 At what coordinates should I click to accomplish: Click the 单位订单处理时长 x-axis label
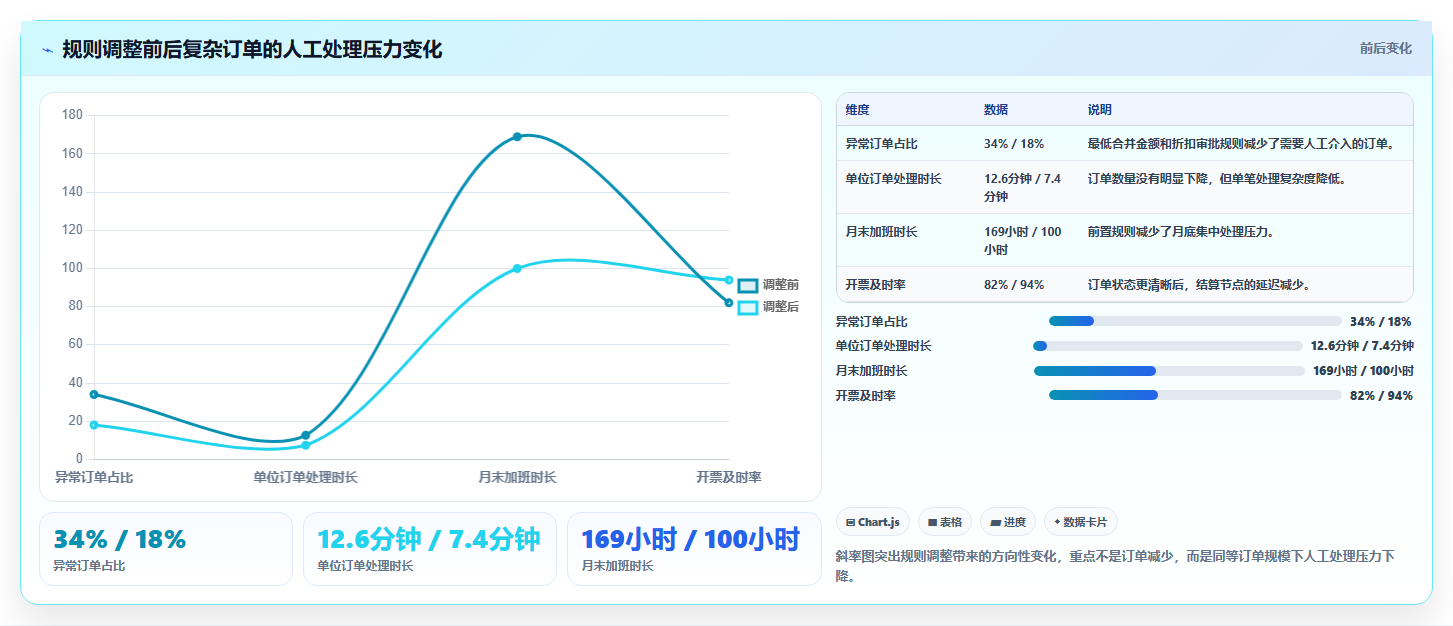click(305, 478)
